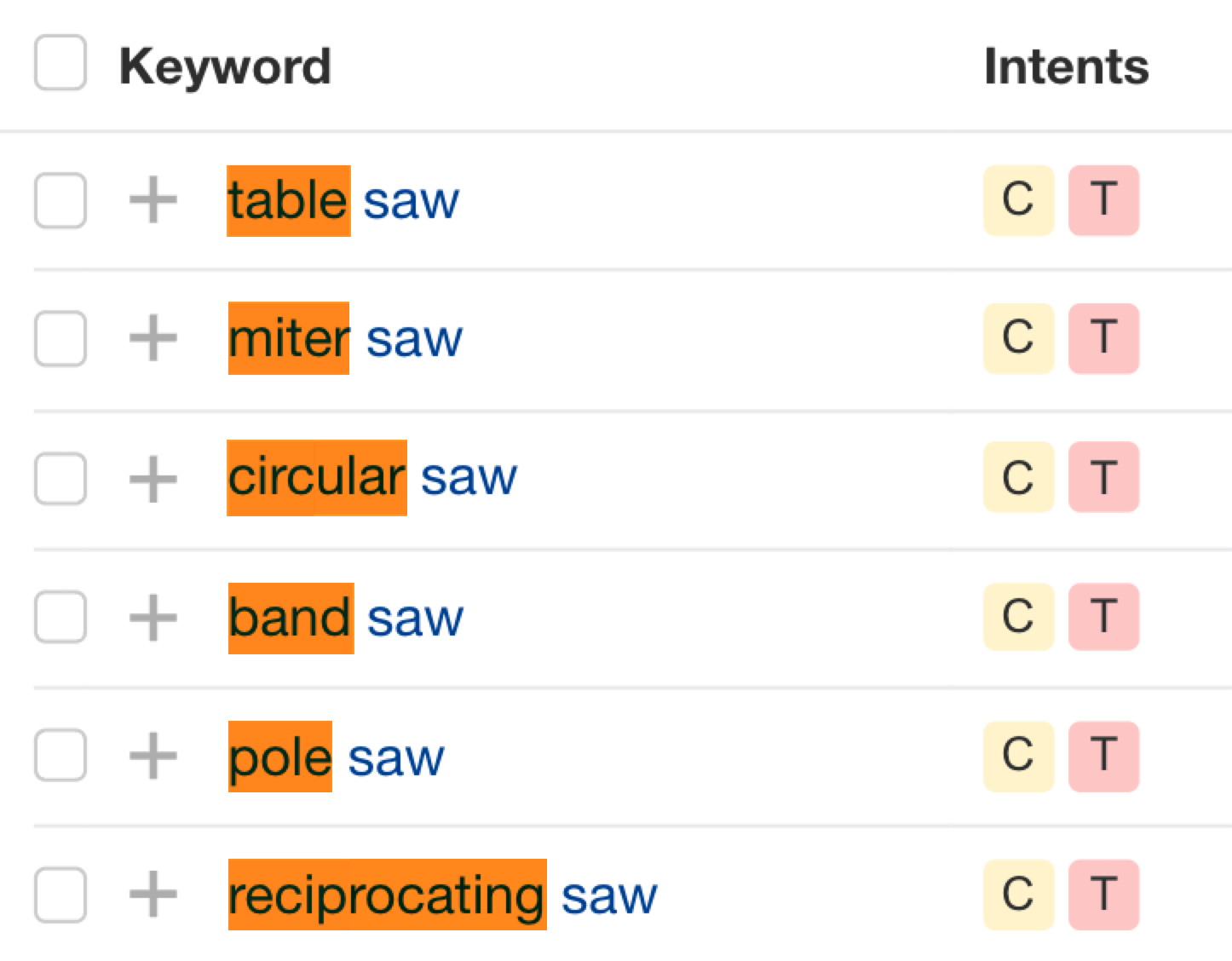Screen dimensions: 1232x961
Task: Select the checkbox for circular saw
Action: [59, 479]
